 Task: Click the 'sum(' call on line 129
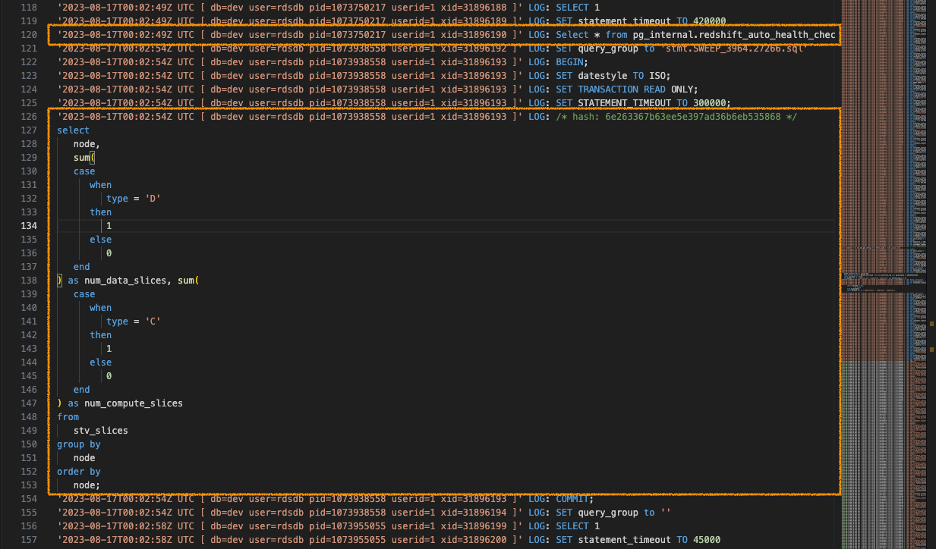(x=84, y=158)
